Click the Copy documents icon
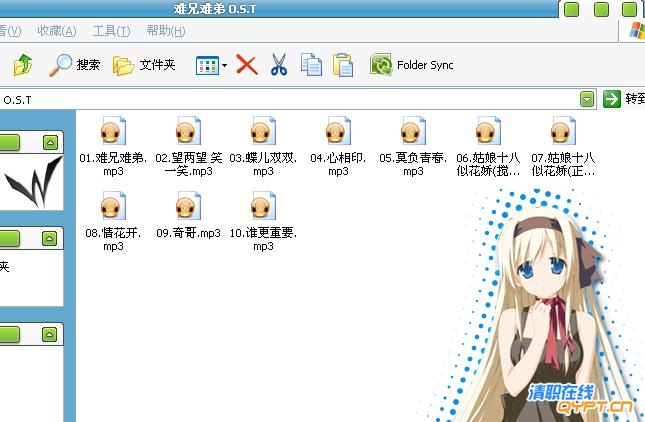This screenshot has width=645, height=422. (x=311, y=65)
